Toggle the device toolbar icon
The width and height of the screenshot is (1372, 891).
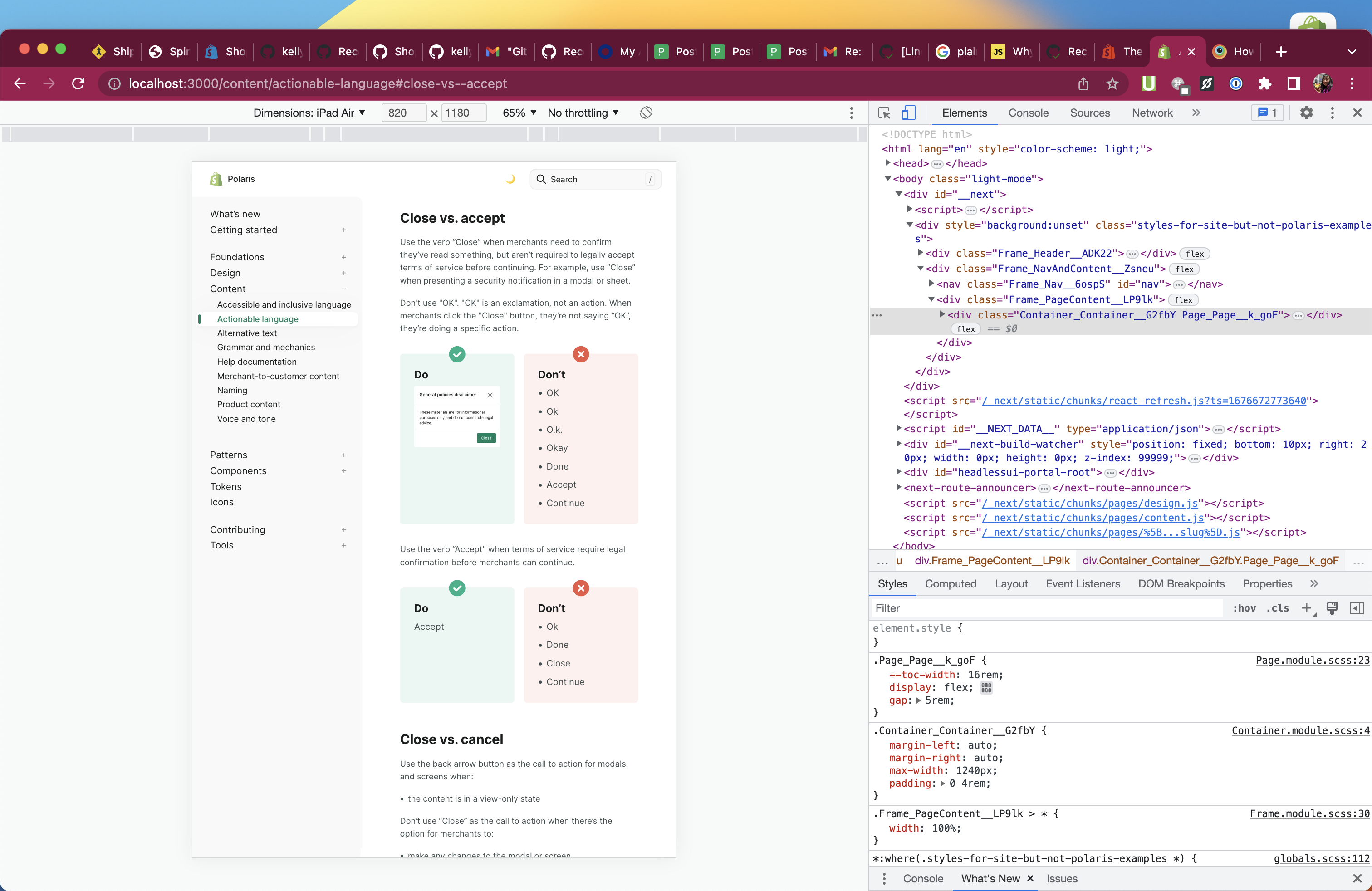[908, 113]
